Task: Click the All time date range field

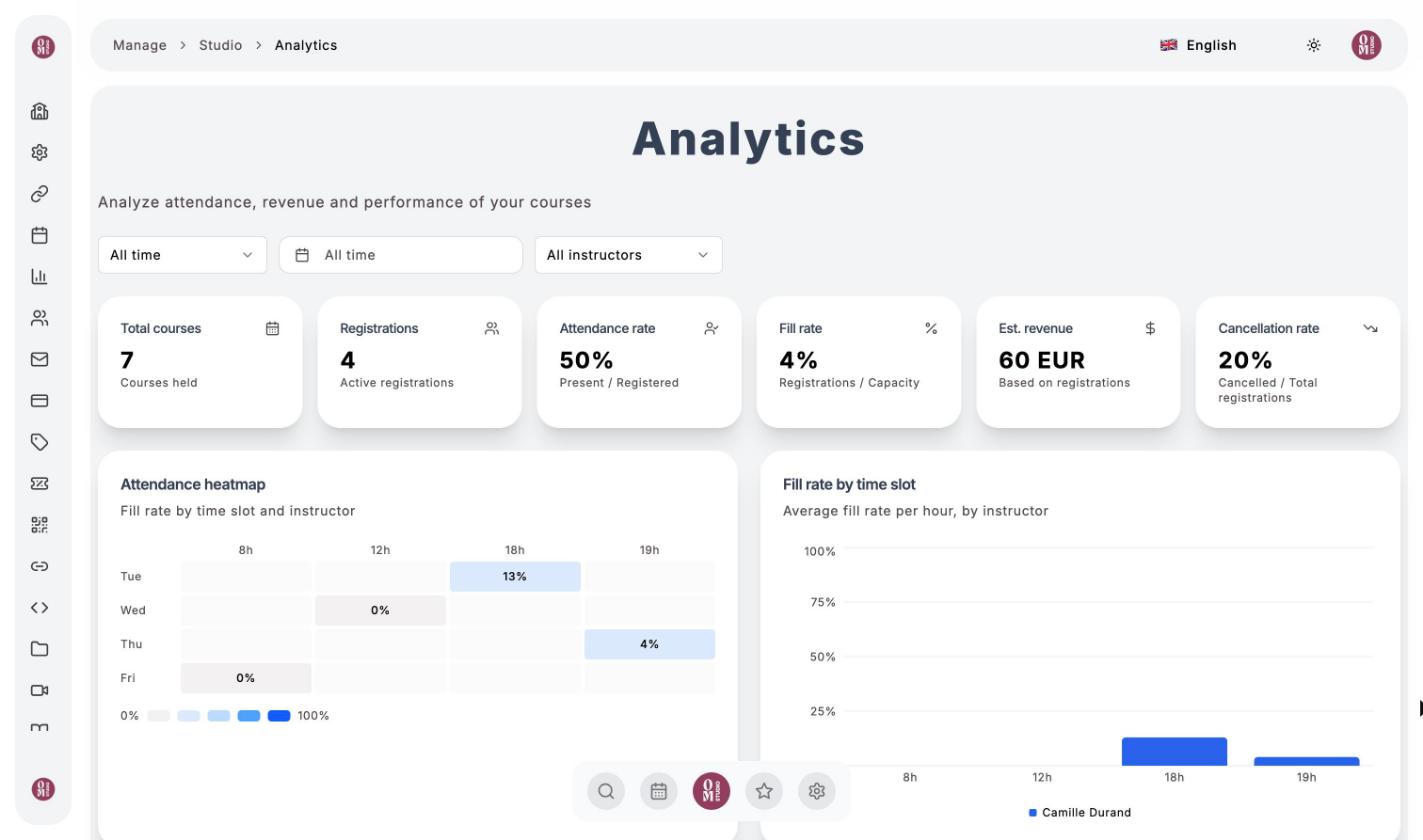Action: [401, 255]
